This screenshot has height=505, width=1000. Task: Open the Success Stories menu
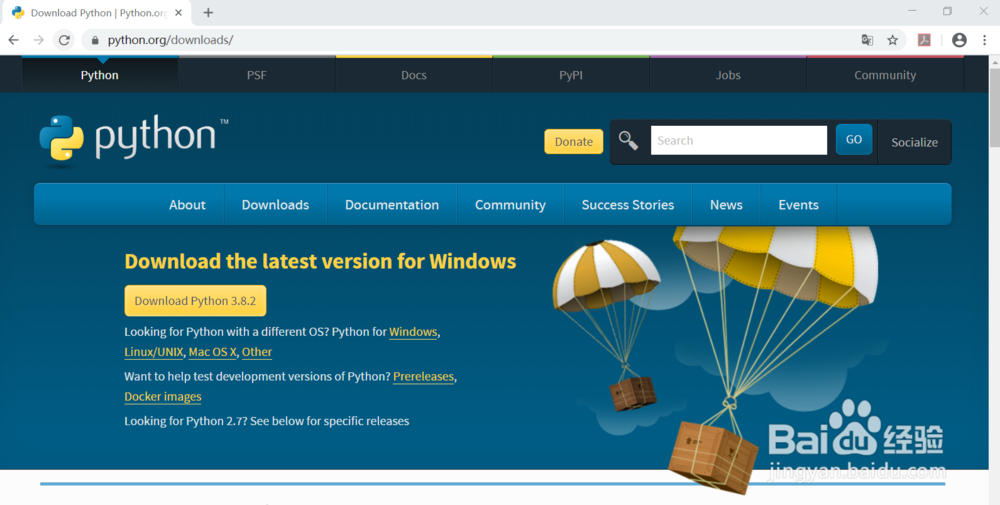click(x=628, y=205)
